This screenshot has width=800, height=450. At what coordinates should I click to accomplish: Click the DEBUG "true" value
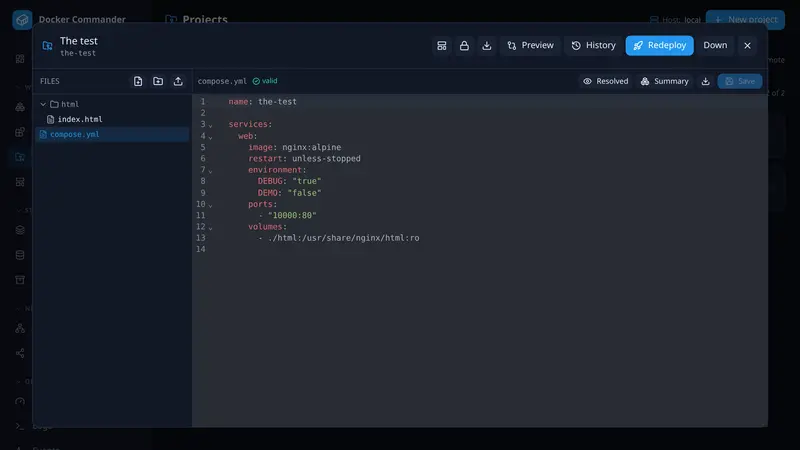point(307,181)
